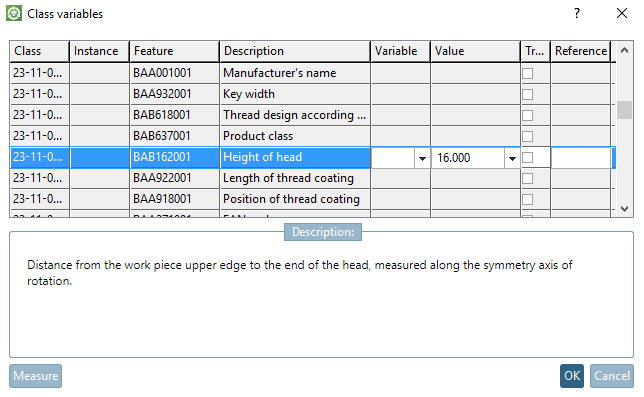Open the Value dropdown showing 16.000
This screenshot has width=644, height=397.
512,158
